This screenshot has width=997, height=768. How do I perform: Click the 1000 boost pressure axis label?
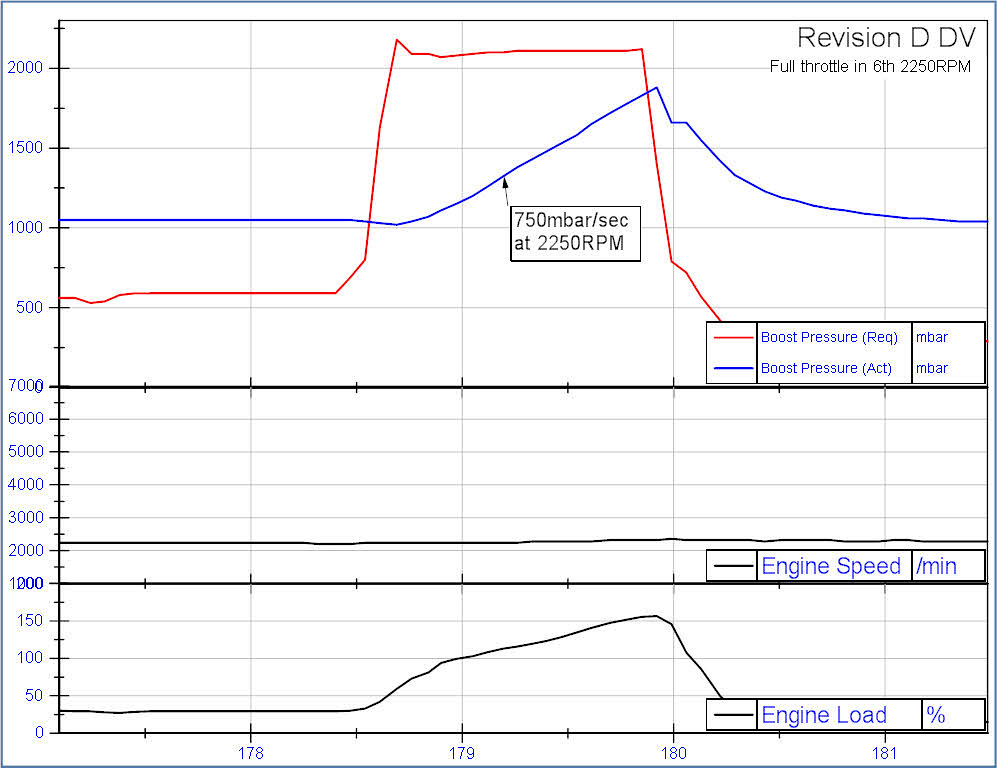[x=25, y=228]
